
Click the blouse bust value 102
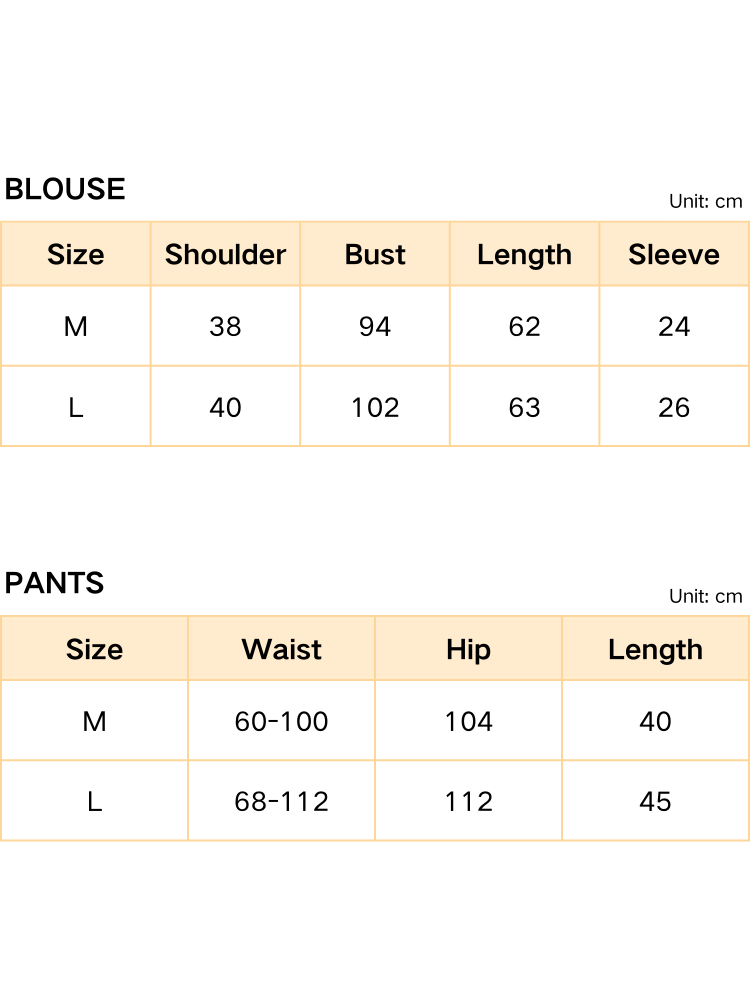[375, 408]
